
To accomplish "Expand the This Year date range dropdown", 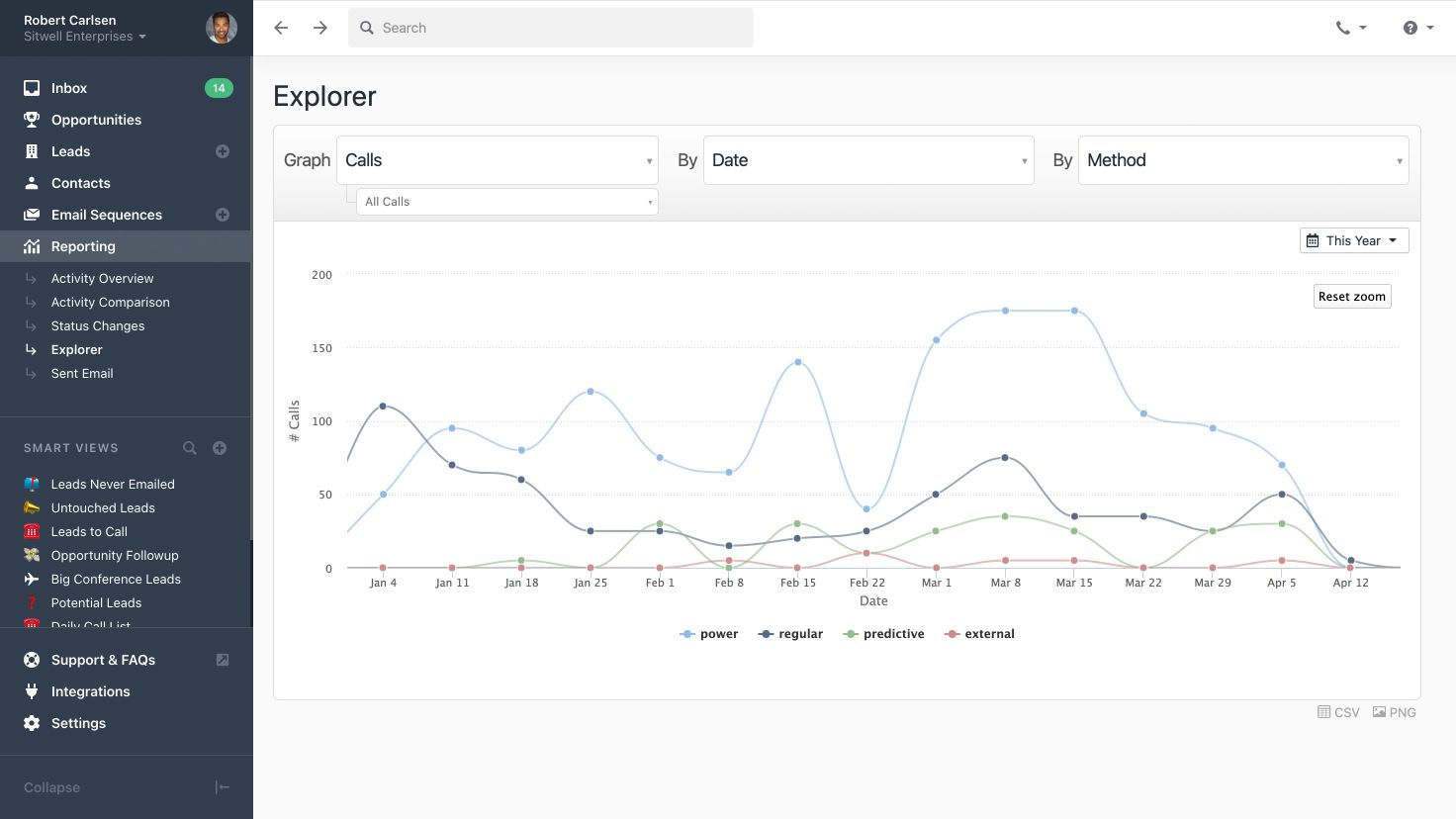I will tap(1353, 240).
